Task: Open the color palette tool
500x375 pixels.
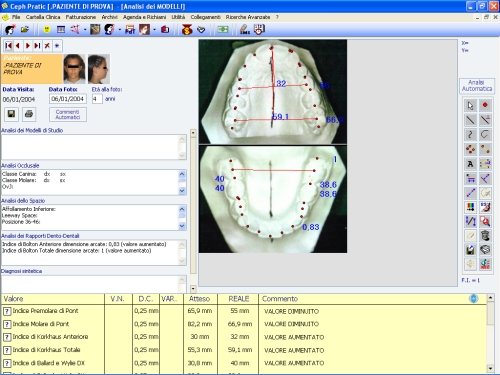Action: tap(470, 207)
